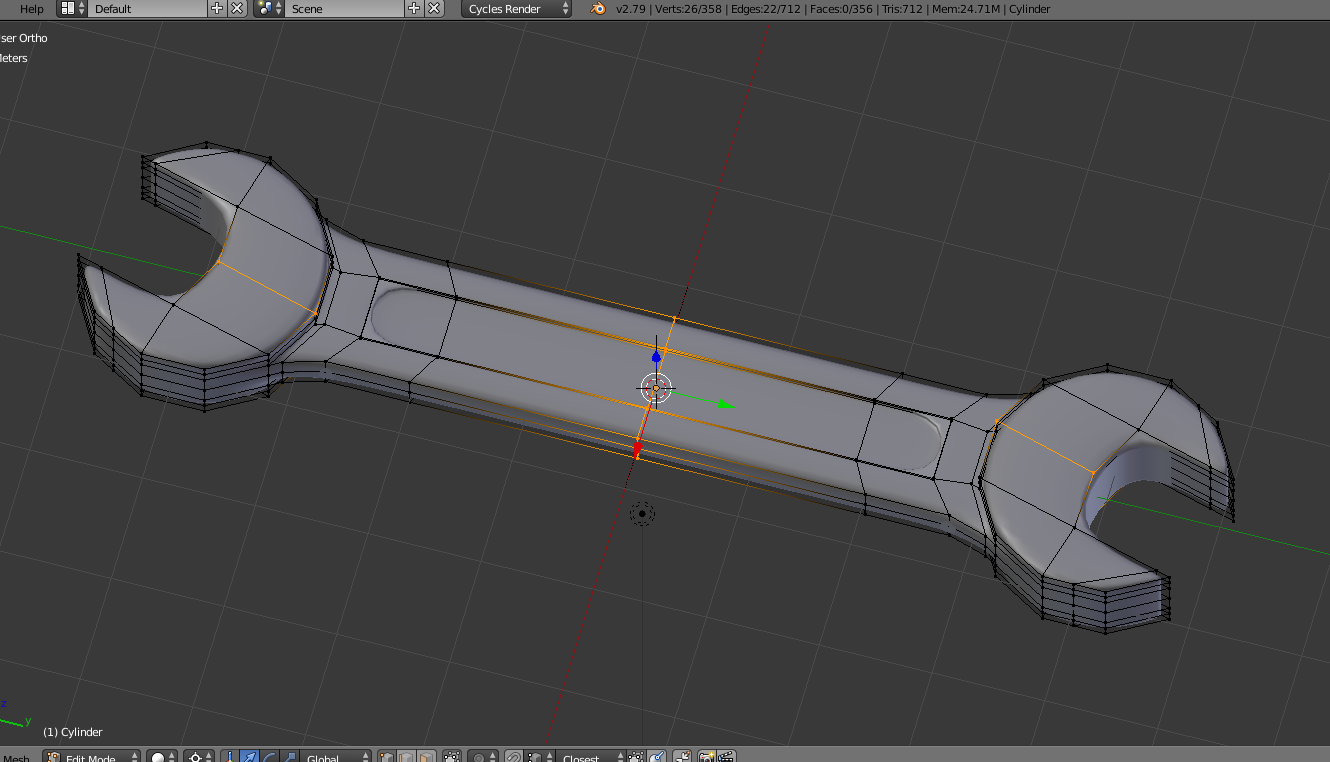Image resolution: width=1330 pixels, height=762 pixels.
Task: Switch to edge select mode
Action: tap(406, 757)
